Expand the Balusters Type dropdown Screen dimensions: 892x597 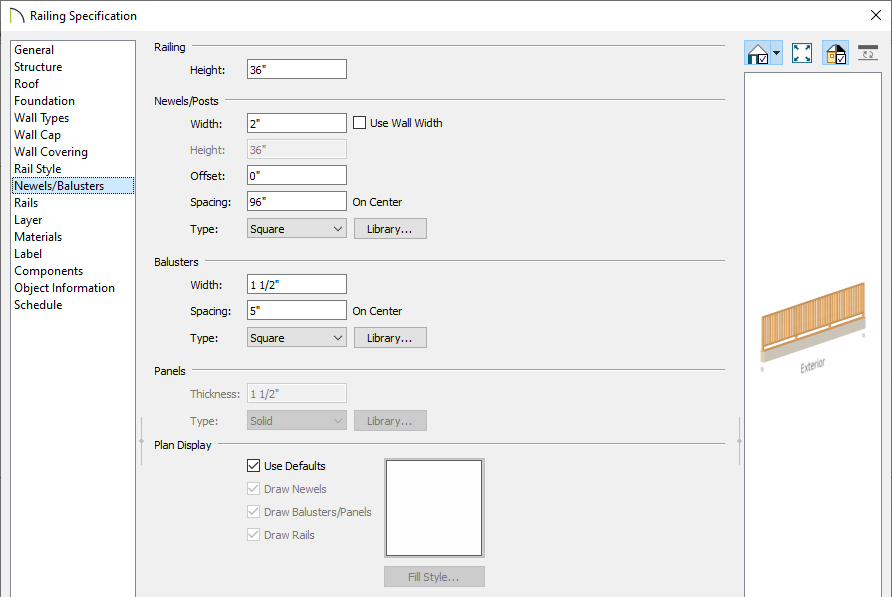[297, 338]
